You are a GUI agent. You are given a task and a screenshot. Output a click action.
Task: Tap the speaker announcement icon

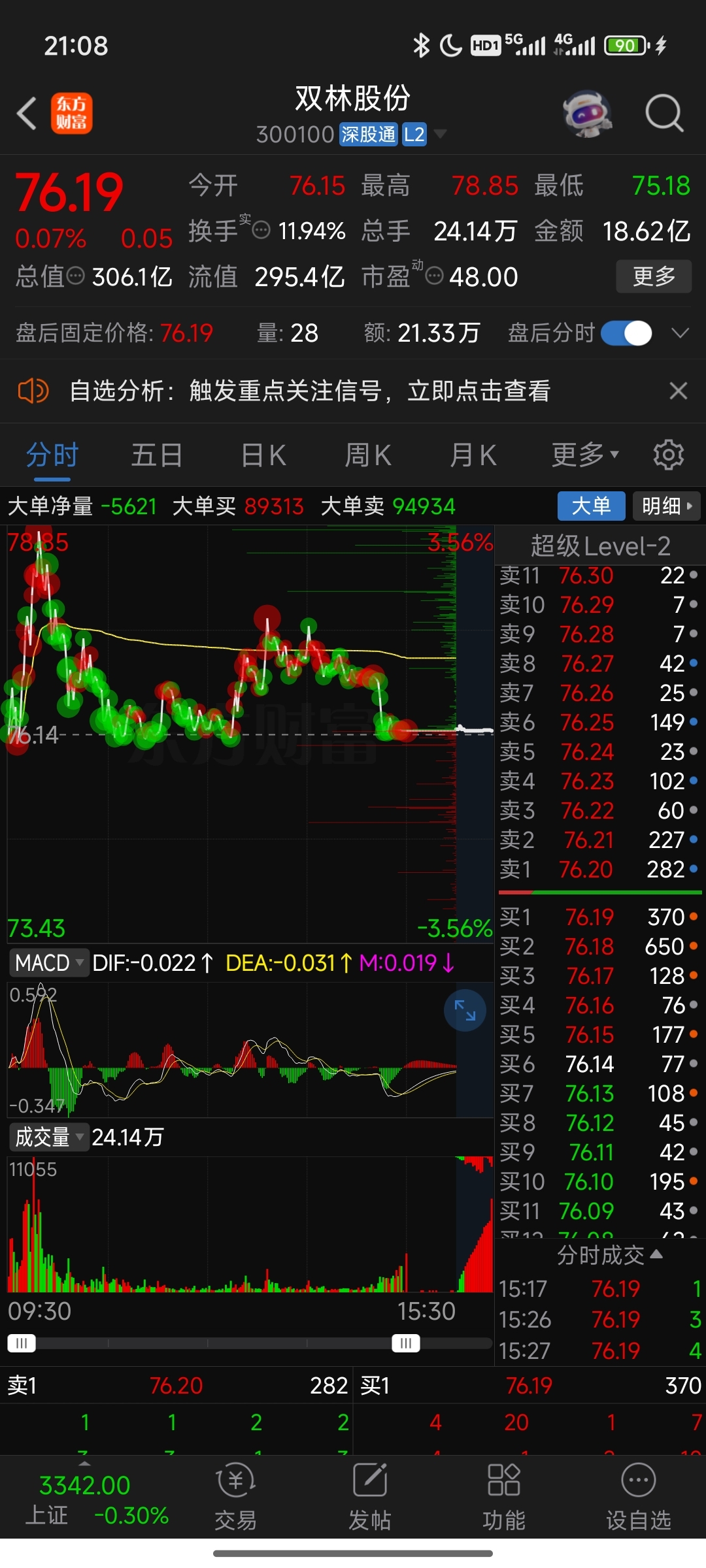coord(33,391)
